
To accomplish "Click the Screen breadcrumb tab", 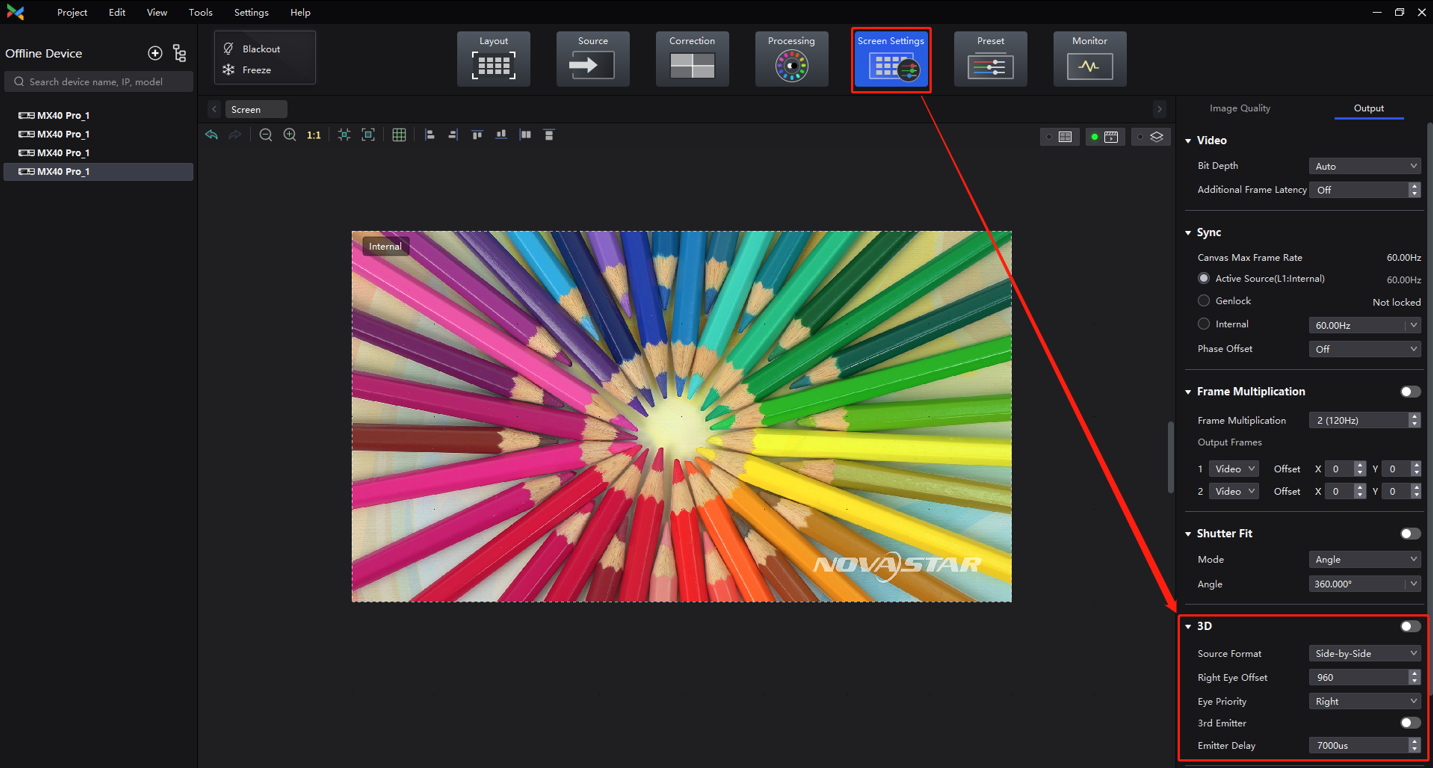I will click(256, 109).
